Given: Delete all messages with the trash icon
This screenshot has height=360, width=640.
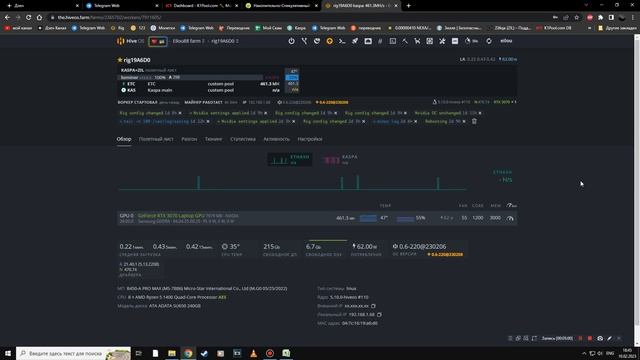Looking at the screenshot, I should click(x=474, y=121).
